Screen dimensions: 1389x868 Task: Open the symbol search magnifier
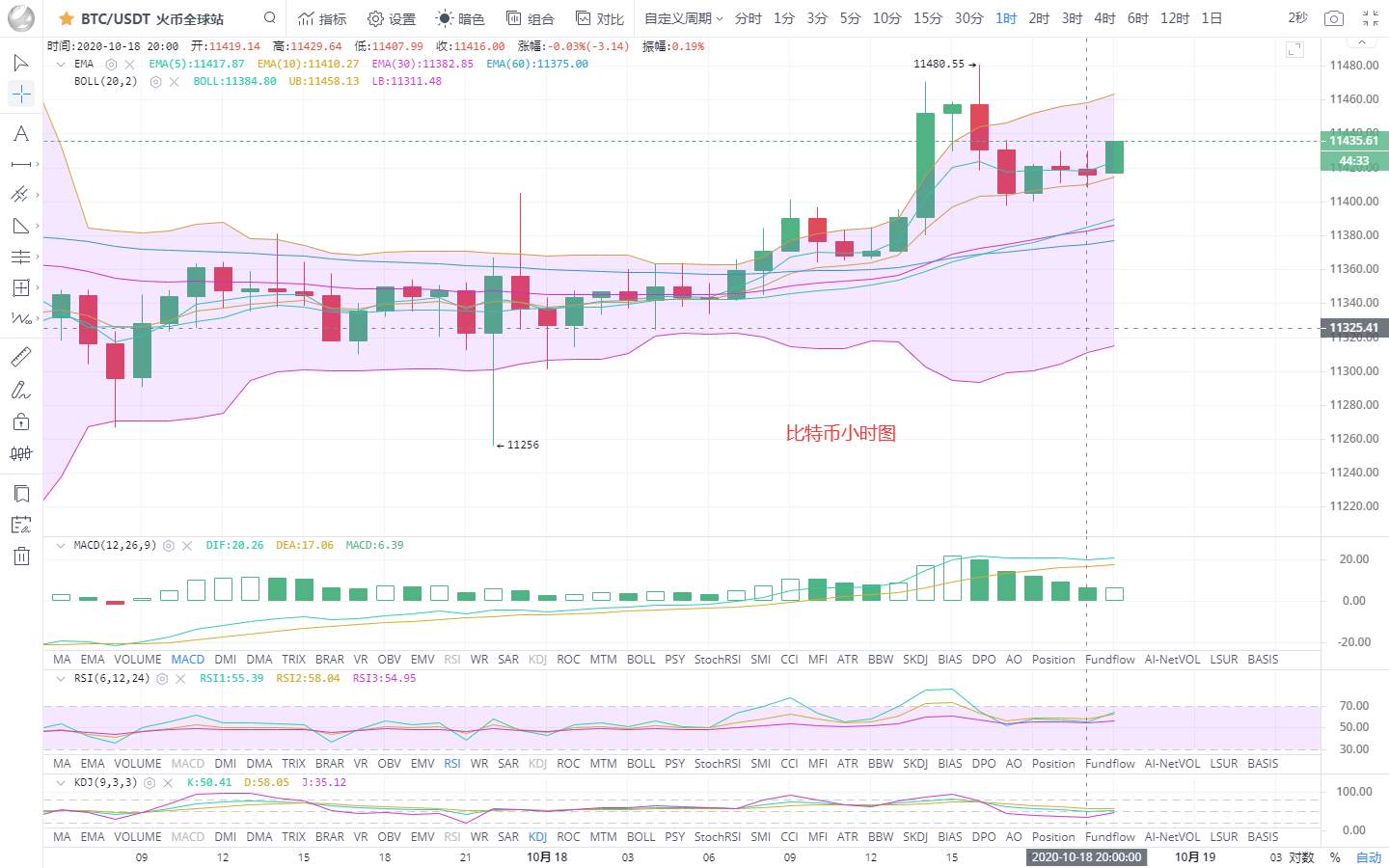tap(270, 17)
